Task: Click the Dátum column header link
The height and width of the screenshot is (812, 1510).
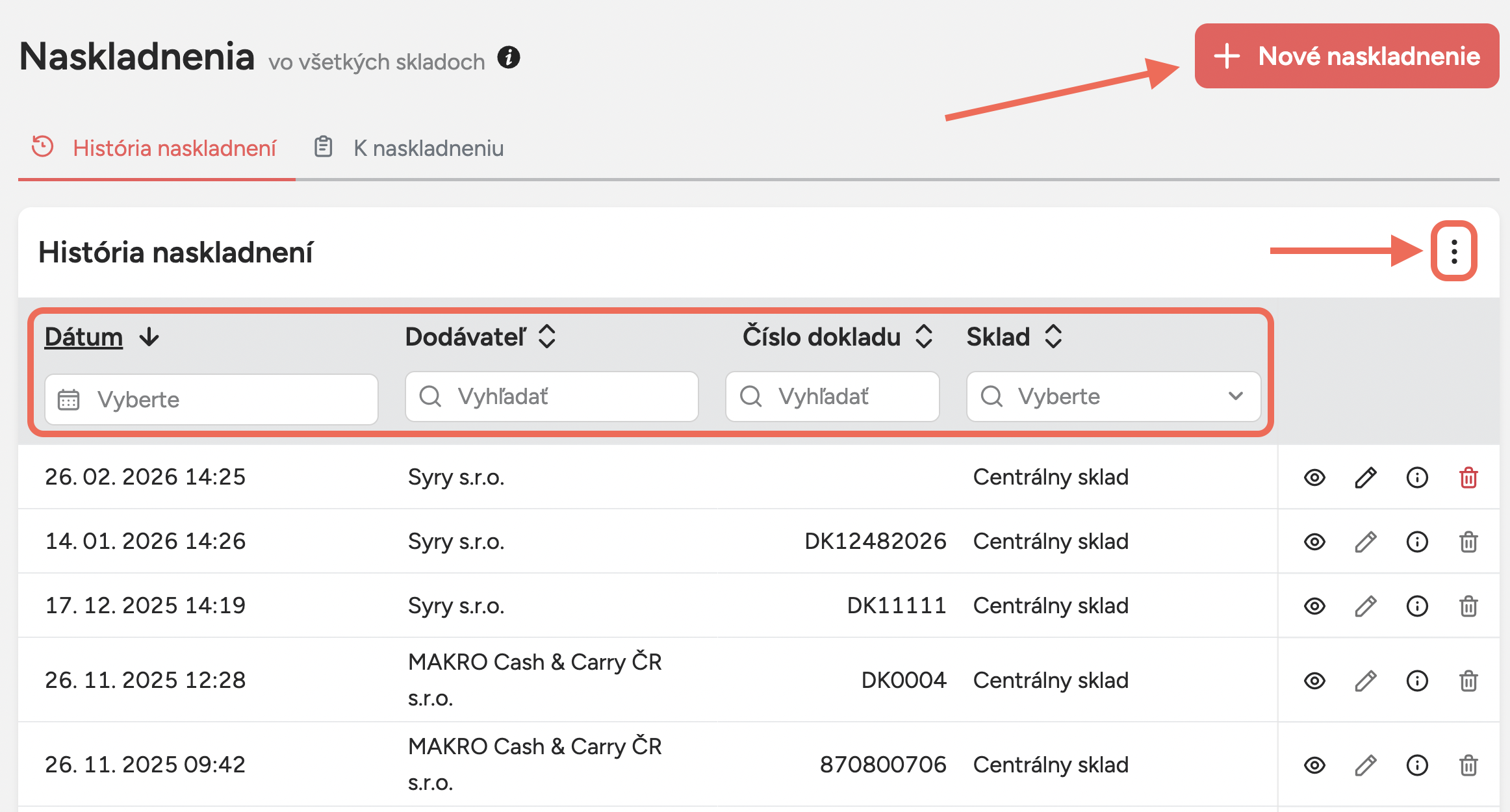Action: pyautogui.click(x=84, y=336)
